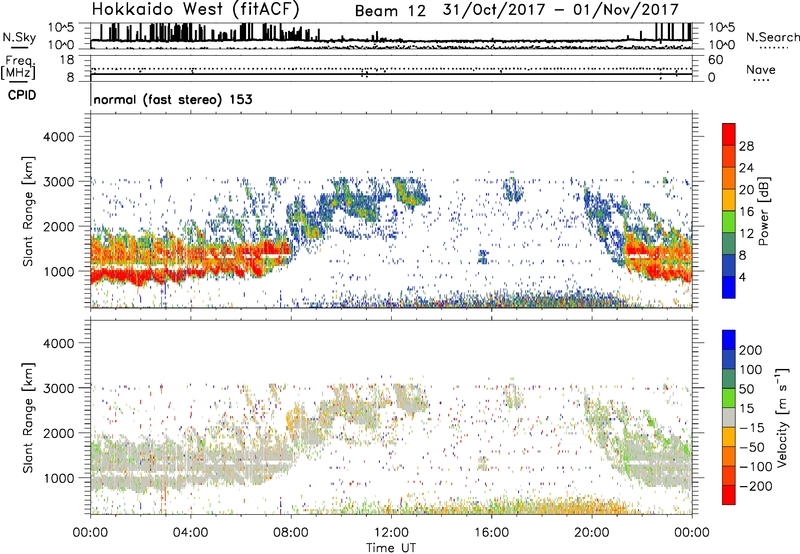Click the blue bottom of Power color bar
This screenshot has height=554, width=800.
click(x=729, y=287)
